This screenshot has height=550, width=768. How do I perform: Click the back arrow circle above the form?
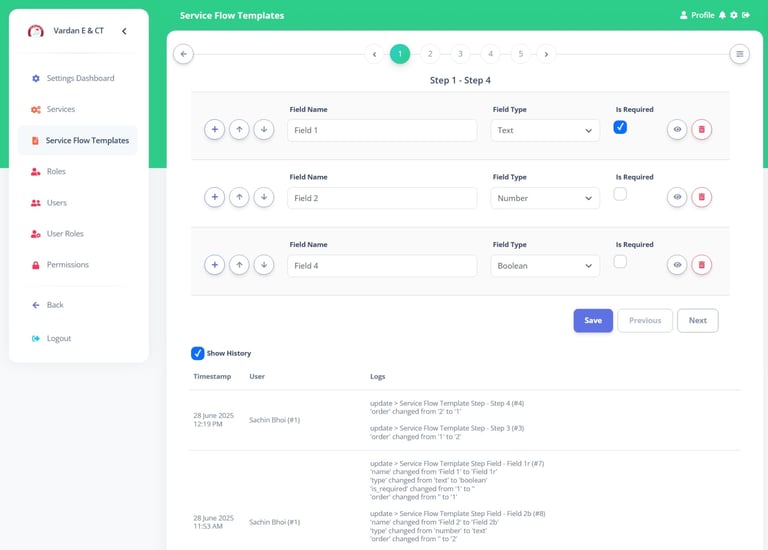click(183, 54)
